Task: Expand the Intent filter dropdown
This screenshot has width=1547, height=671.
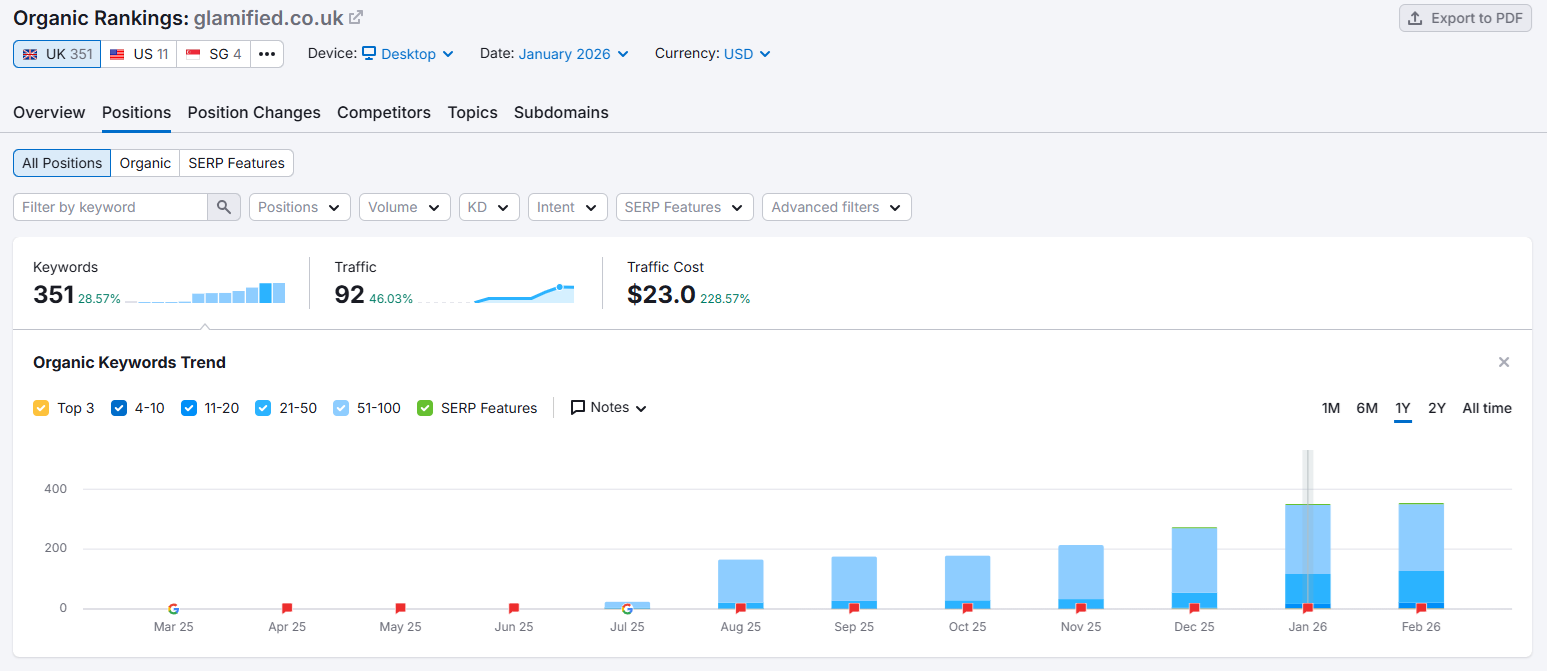Action: (x=568, y=207)
